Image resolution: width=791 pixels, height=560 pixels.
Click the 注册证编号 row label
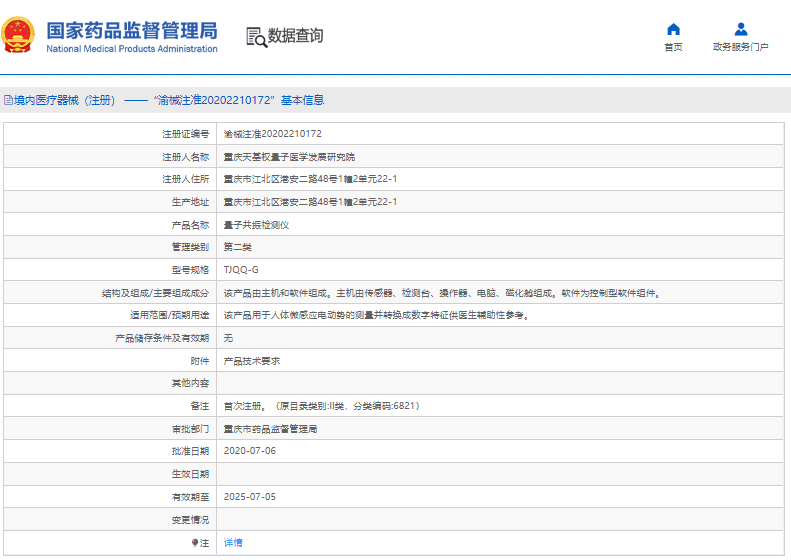click(x=186, y=134)
